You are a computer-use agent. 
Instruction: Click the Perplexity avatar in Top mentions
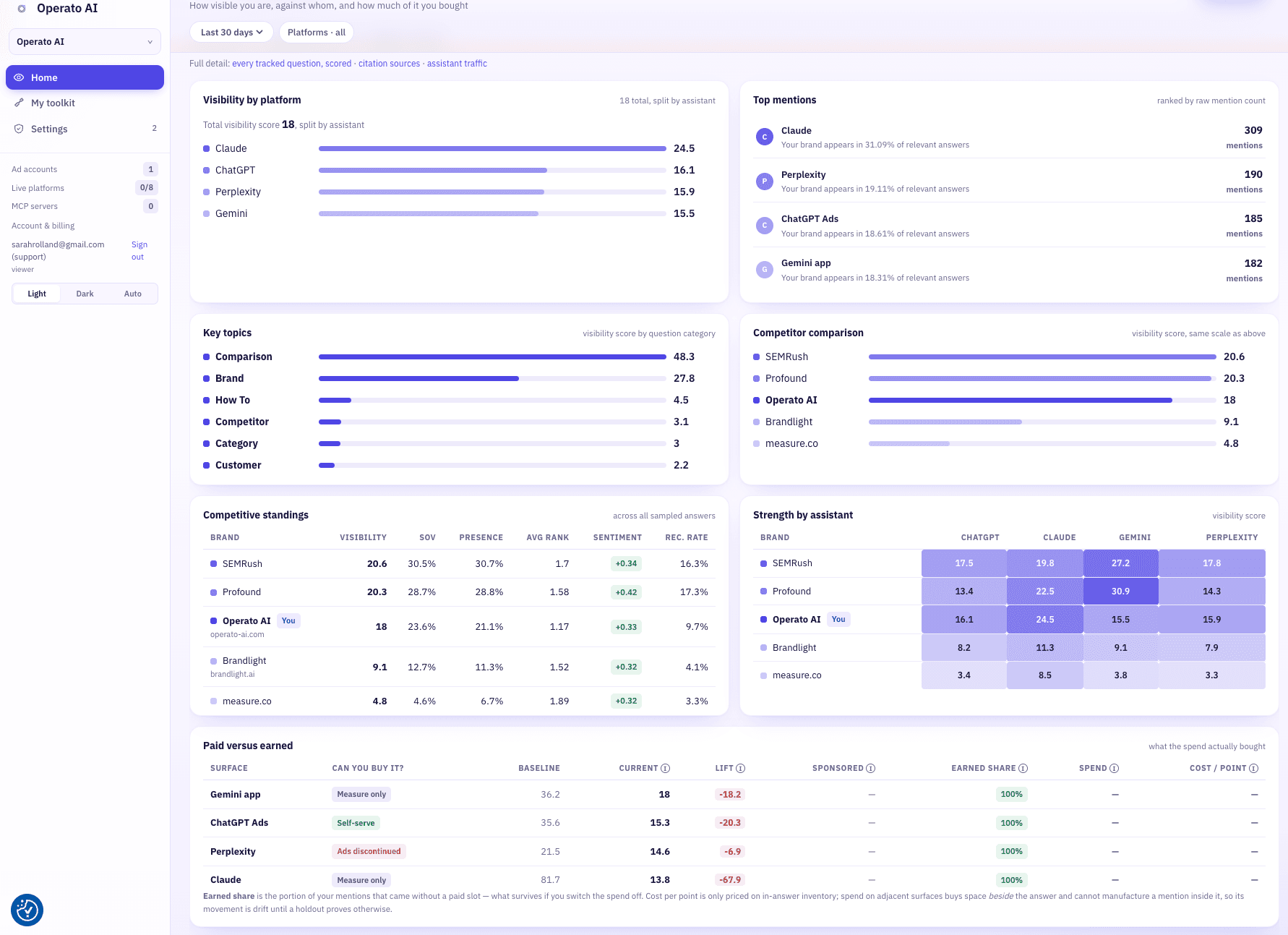[765, 181]
